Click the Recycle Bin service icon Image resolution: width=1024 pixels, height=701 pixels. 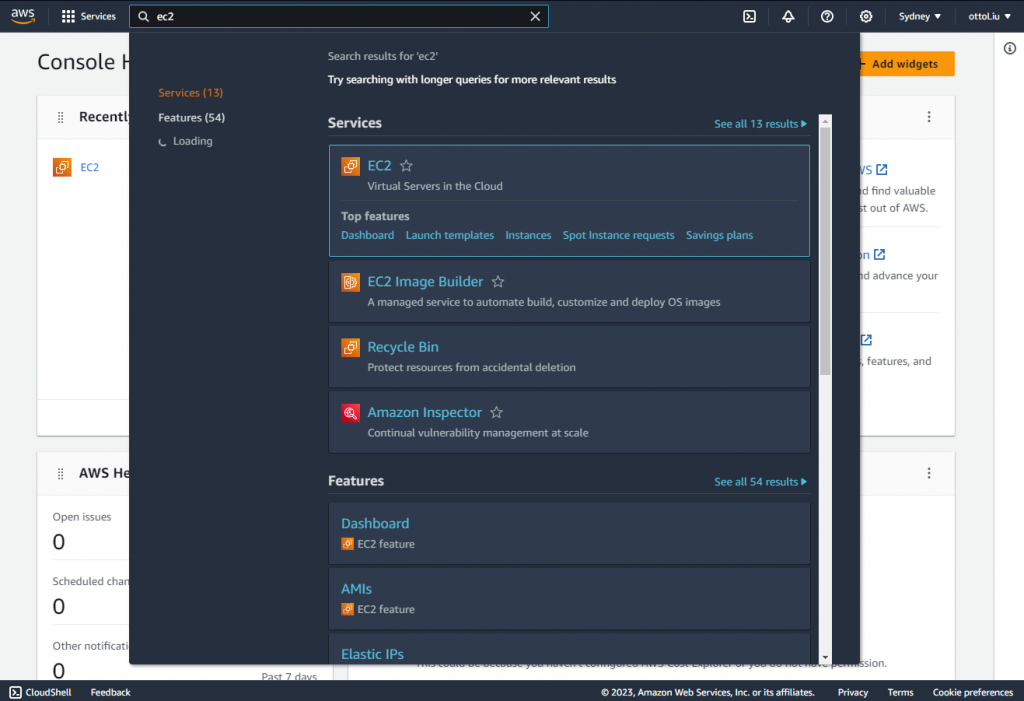tap(351, 348)
